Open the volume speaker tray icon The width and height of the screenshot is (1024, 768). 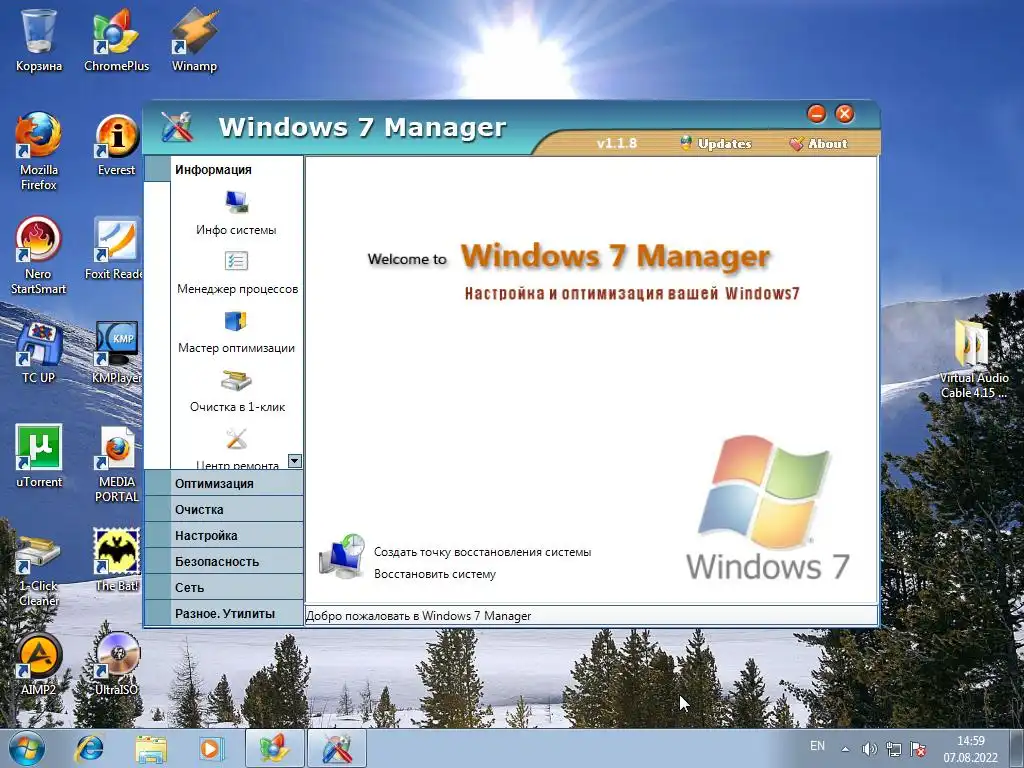[x=869, y=749]
